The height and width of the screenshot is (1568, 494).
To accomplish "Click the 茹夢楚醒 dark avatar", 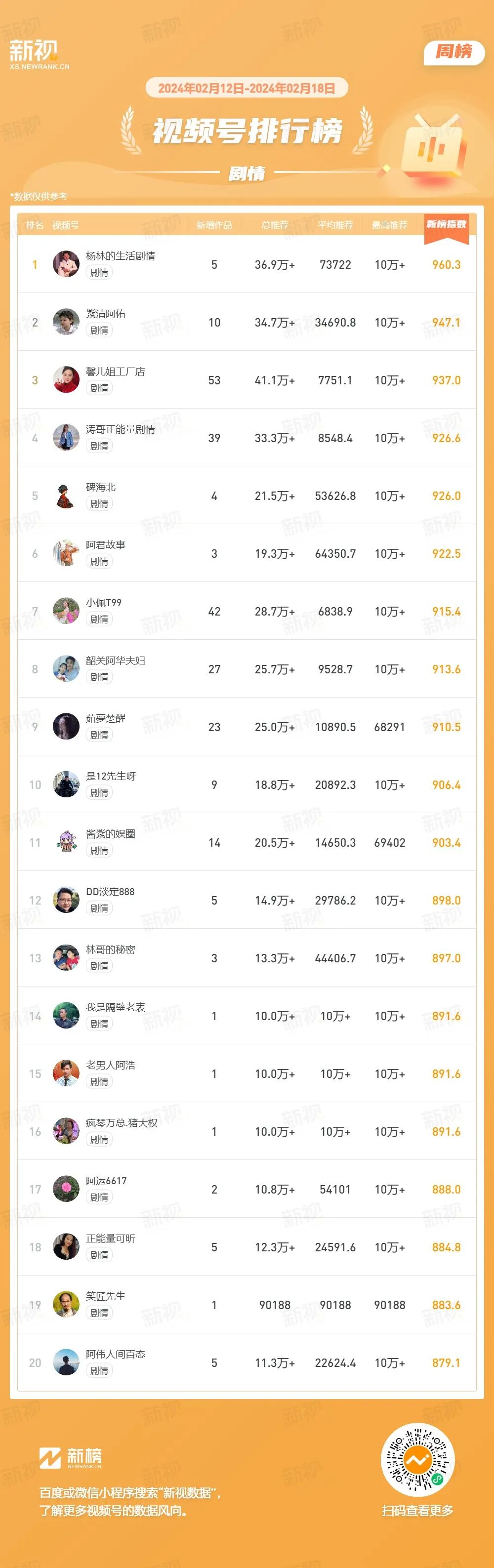I will tap(66, 727).
